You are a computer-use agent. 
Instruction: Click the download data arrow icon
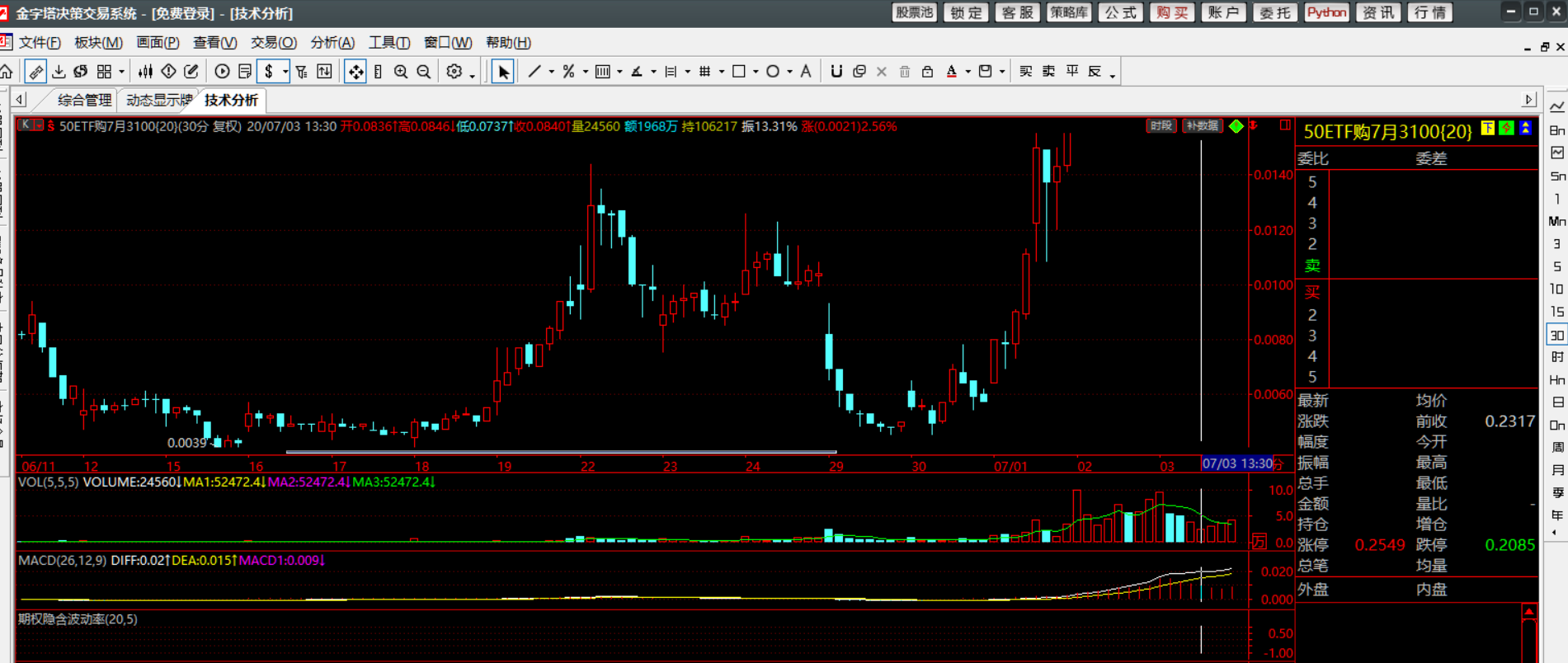coord(59,72)
